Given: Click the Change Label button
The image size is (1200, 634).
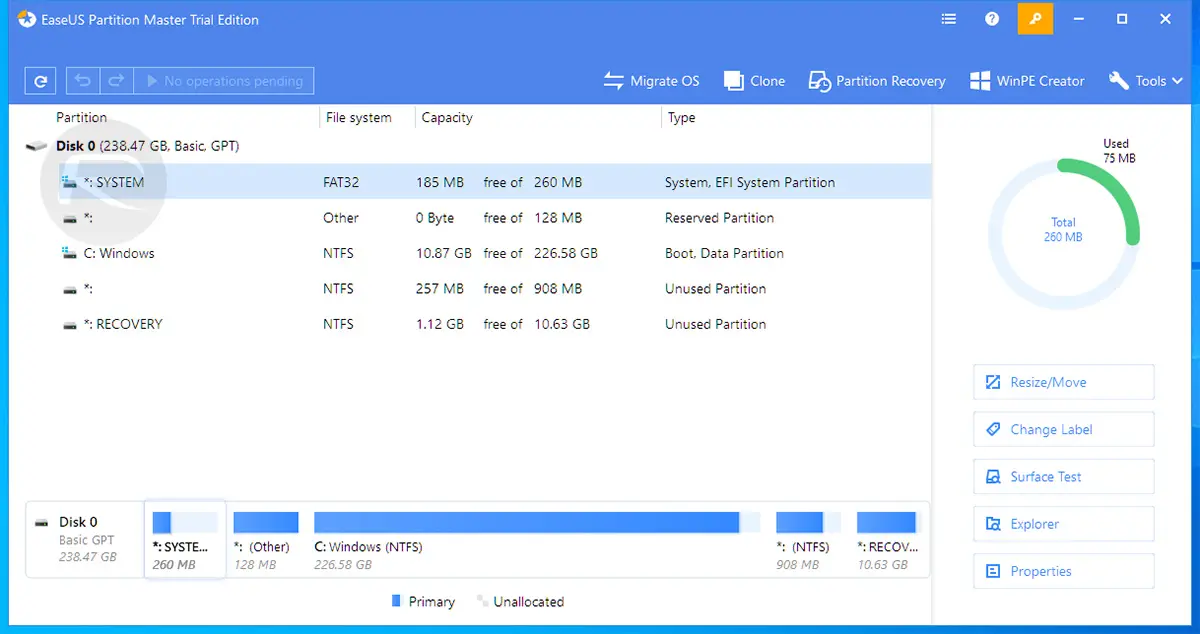Looking at the screenshot, I should (1064, 429).
